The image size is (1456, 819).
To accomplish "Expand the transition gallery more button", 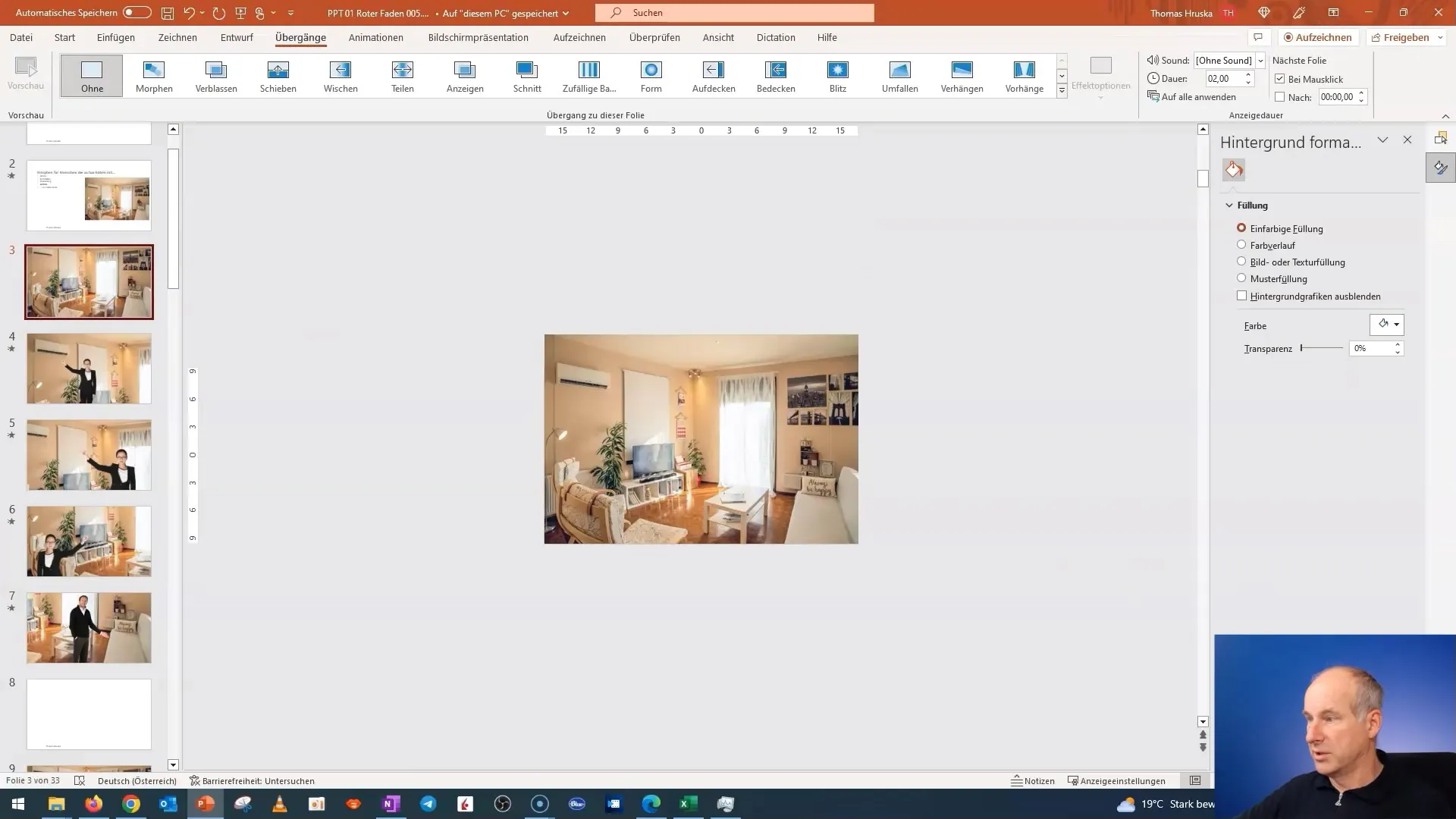I will [x=1062, y=91].
